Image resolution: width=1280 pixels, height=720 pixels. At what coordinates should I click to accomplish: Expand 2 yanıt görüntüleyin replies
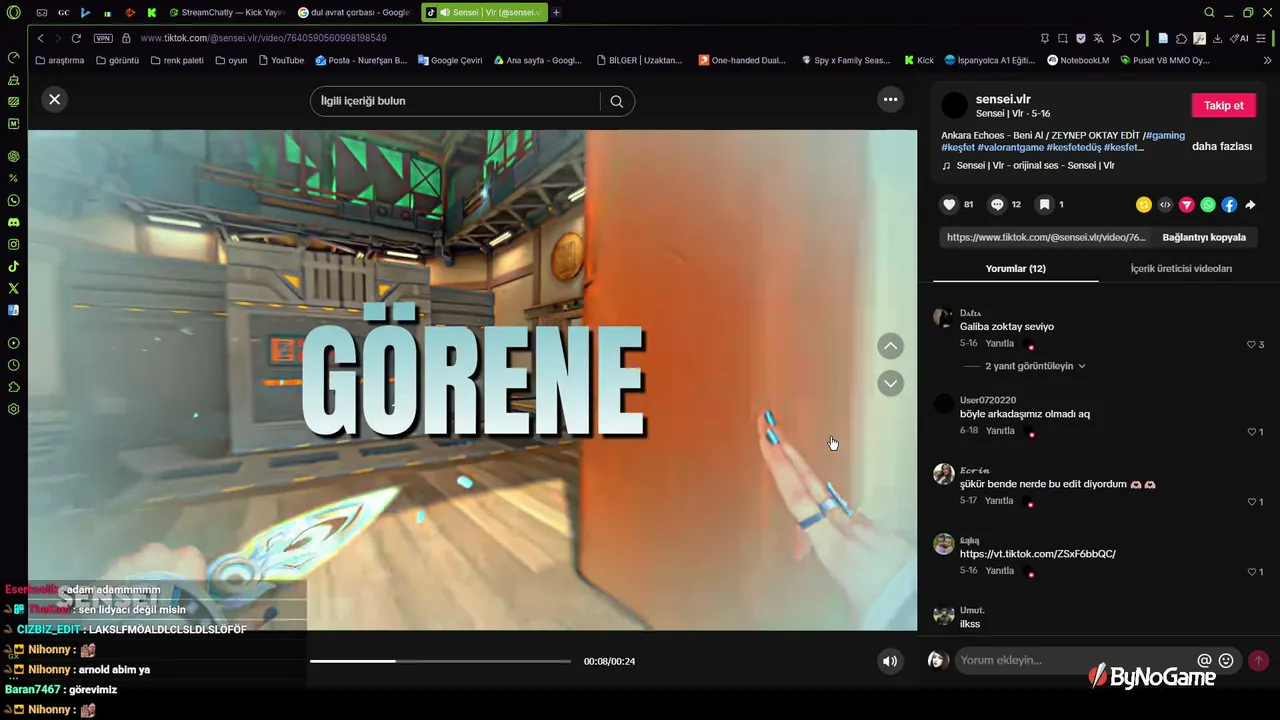point(1035,366)
